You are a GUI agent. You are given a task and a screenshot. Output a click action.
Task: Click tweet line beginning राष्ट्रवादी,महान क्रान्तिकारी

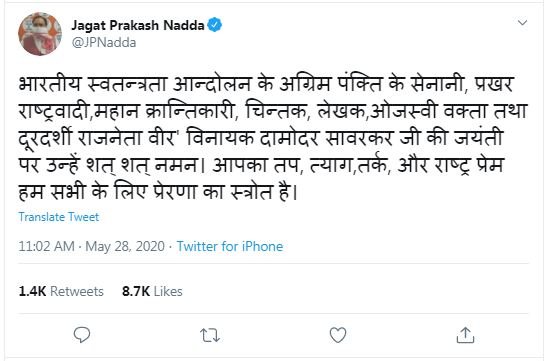click(x=273, y=111)
